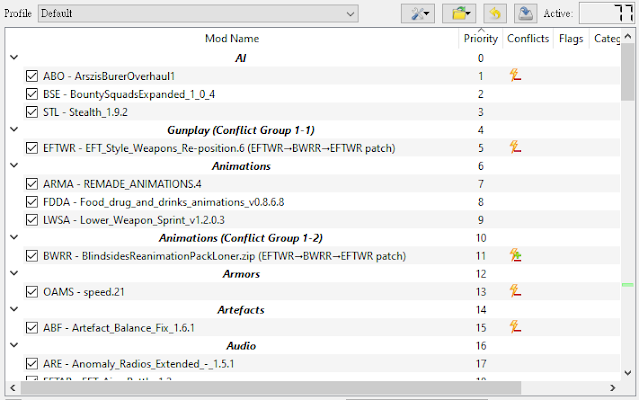
Task: Open the Profile Default dropdown
Action: point(198,14)
